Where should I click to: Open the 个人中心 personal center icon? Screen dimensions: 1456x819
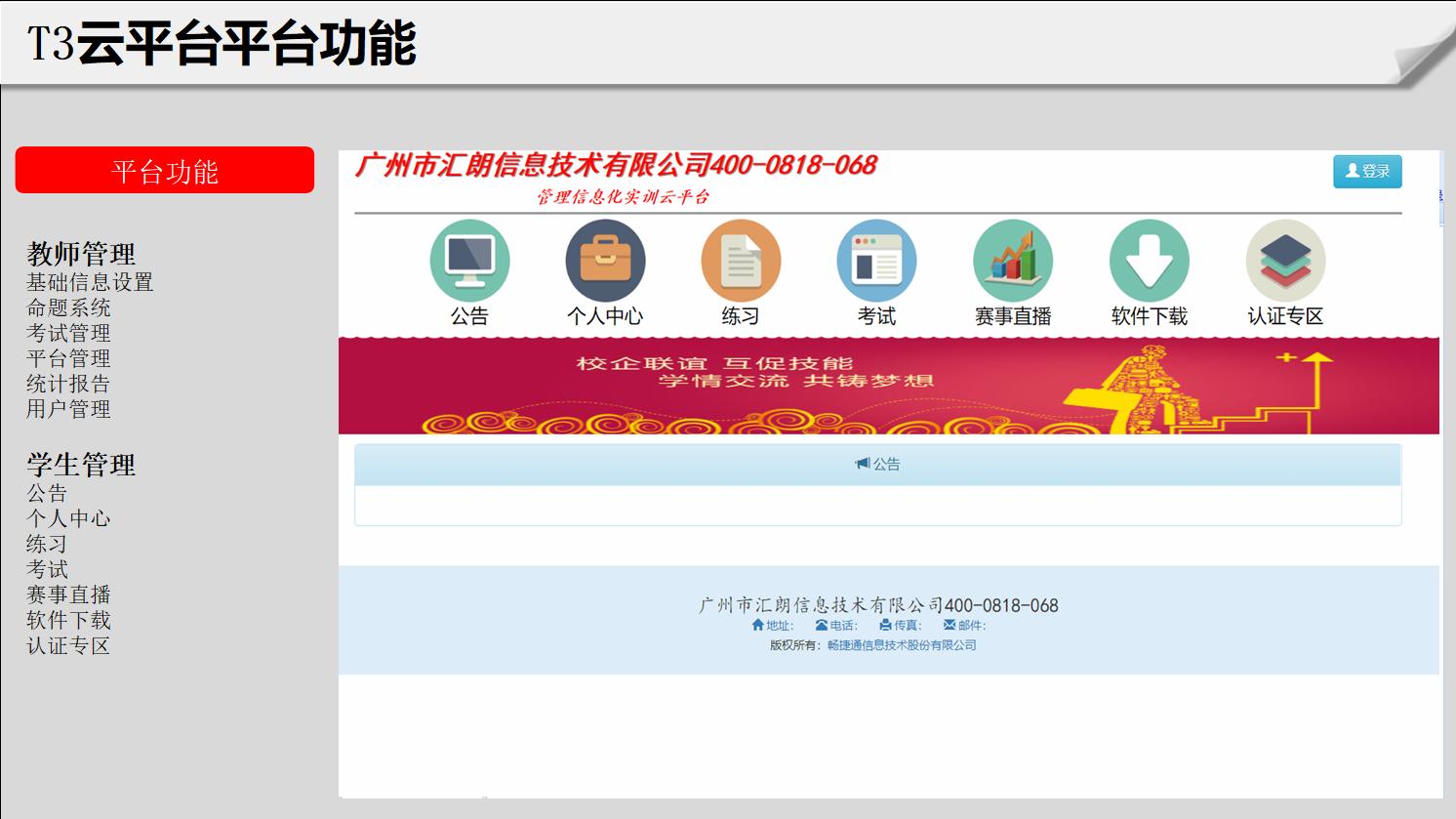pos(605,258)
